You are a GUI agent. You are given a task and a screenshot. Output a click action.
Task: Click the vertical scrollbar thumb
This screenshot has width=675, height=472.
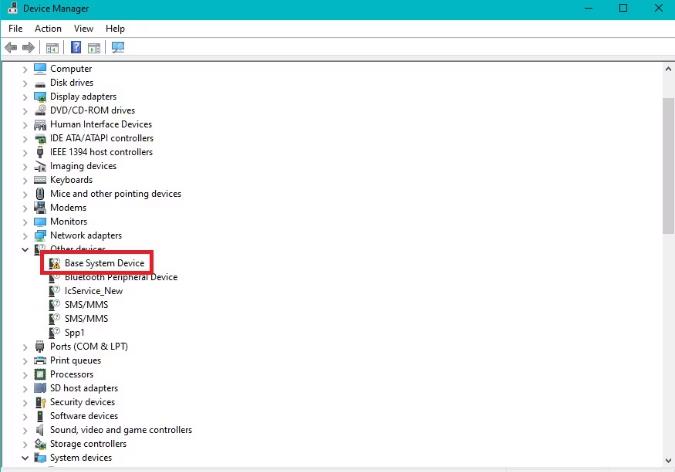pyautogui.click(x=668, y=166)
